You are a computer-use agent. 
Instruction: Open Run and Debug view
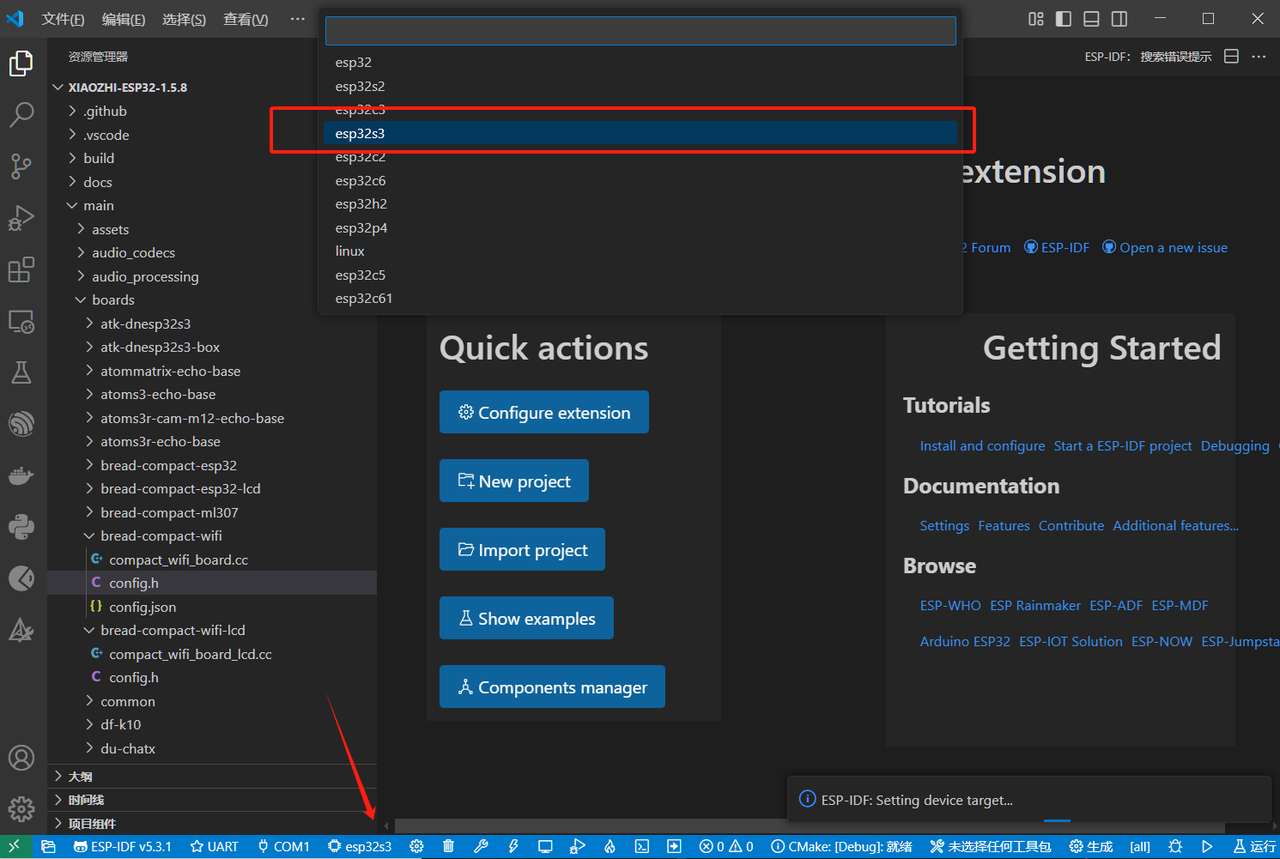point(21,218)
